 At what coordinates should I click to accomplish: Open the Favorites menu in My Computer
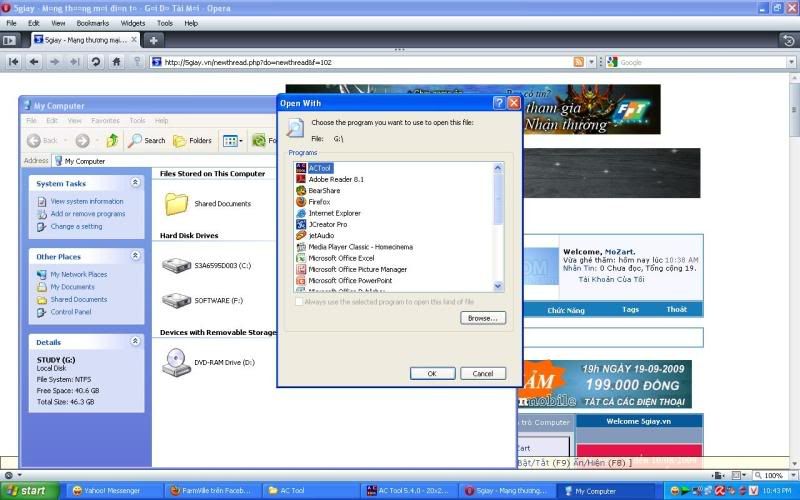coord(105,121)
